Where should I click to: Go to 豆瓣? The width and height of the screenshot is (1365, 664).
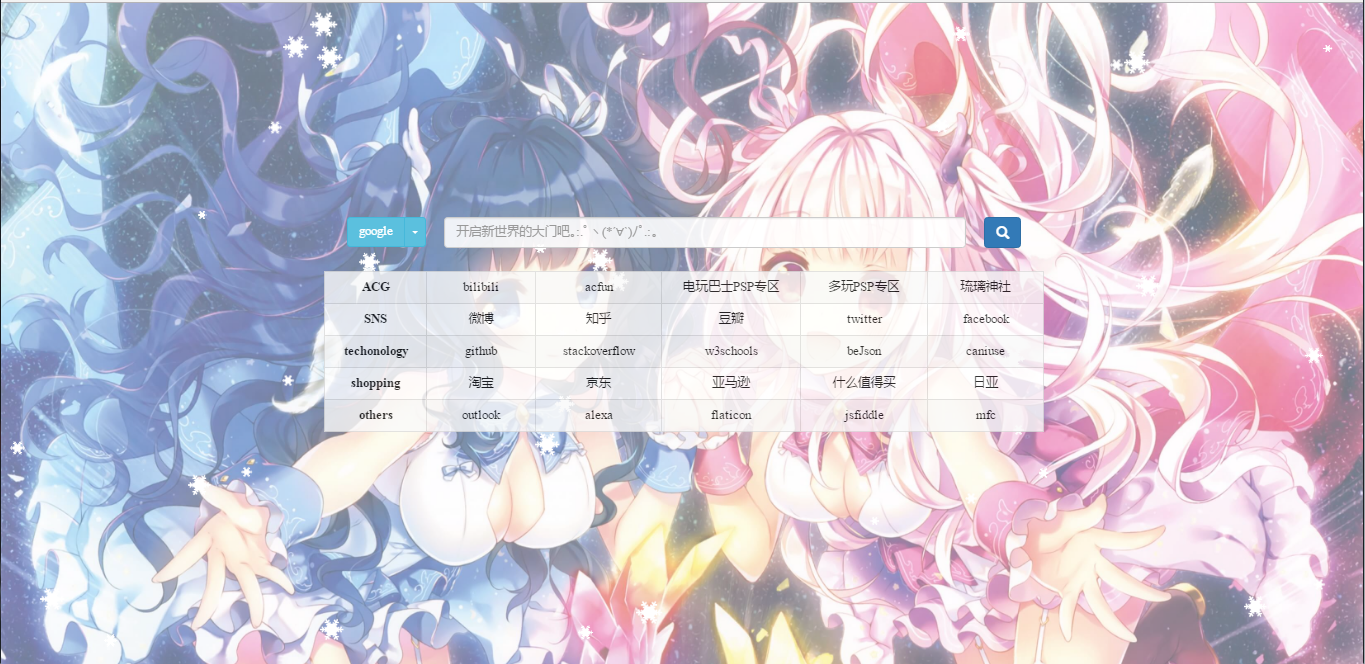click(731, 319)
